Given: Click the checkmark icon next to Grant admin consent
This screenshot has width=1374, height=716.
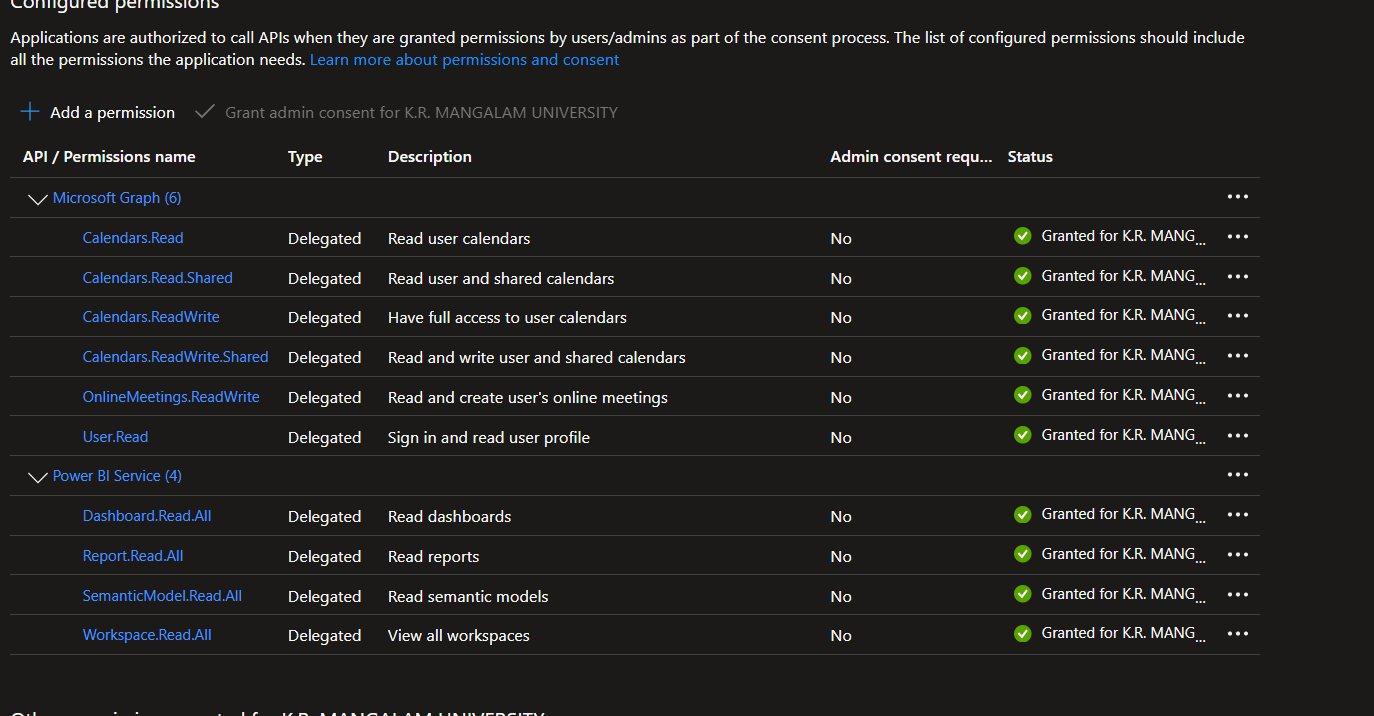Looking at the screenshot, I should click(x=205, y=111).
